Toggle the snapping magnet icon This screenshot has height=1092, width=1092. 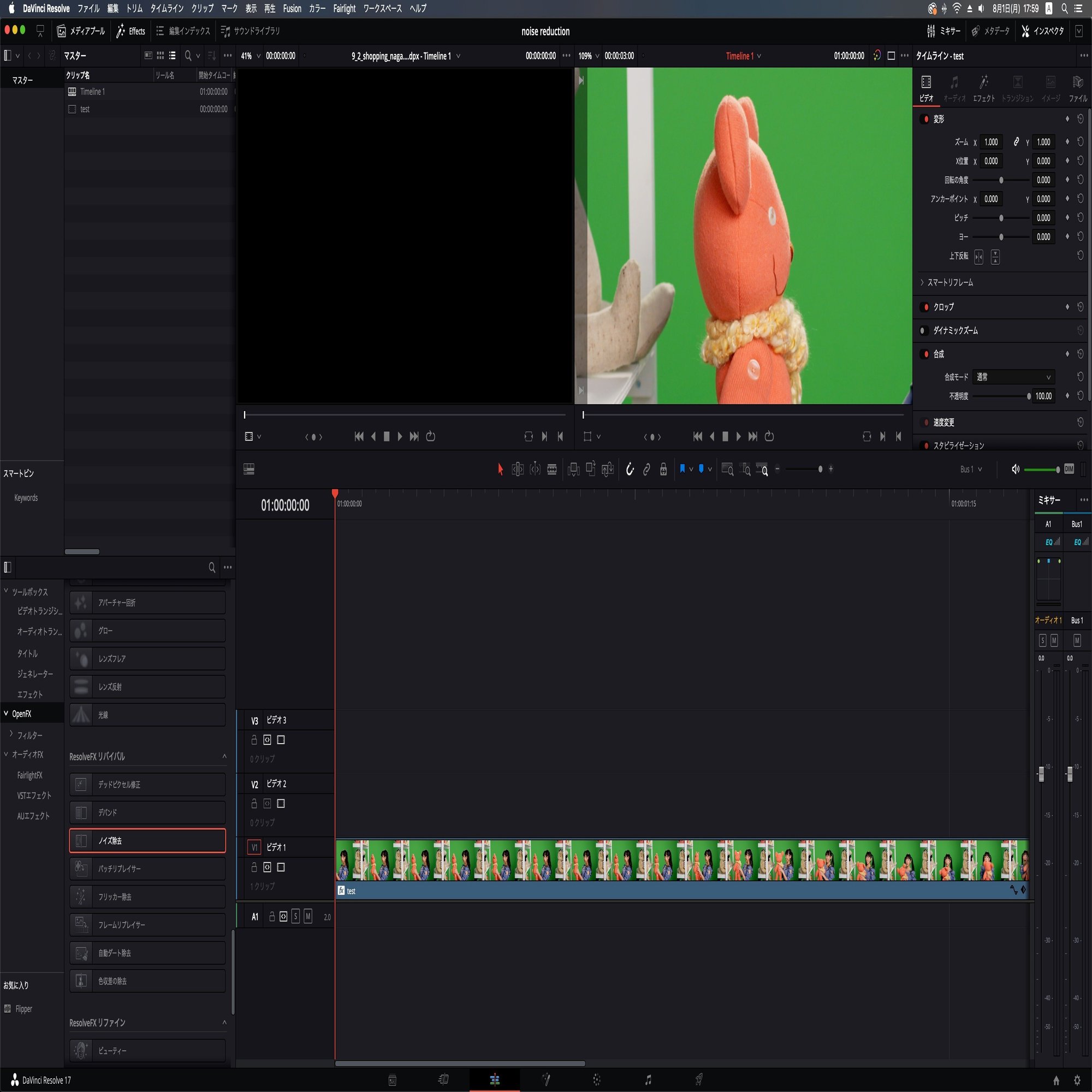(630, 469)
